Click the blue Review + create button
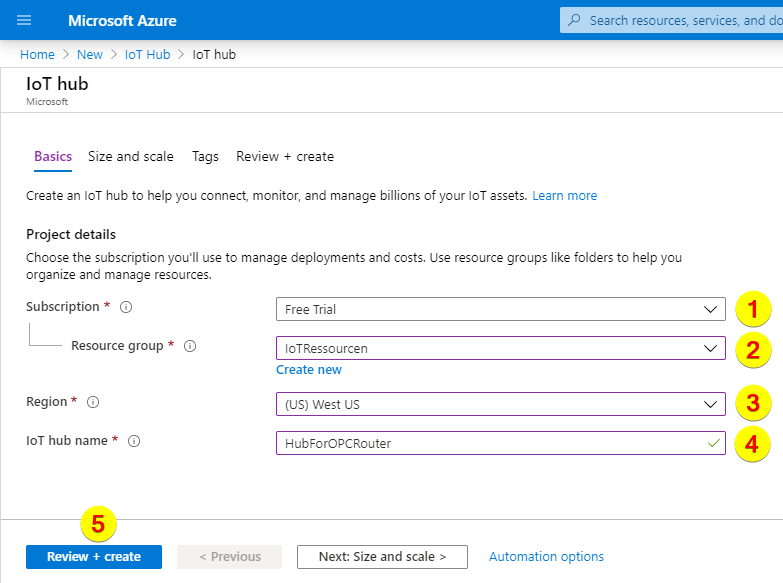 coord(94,557)
